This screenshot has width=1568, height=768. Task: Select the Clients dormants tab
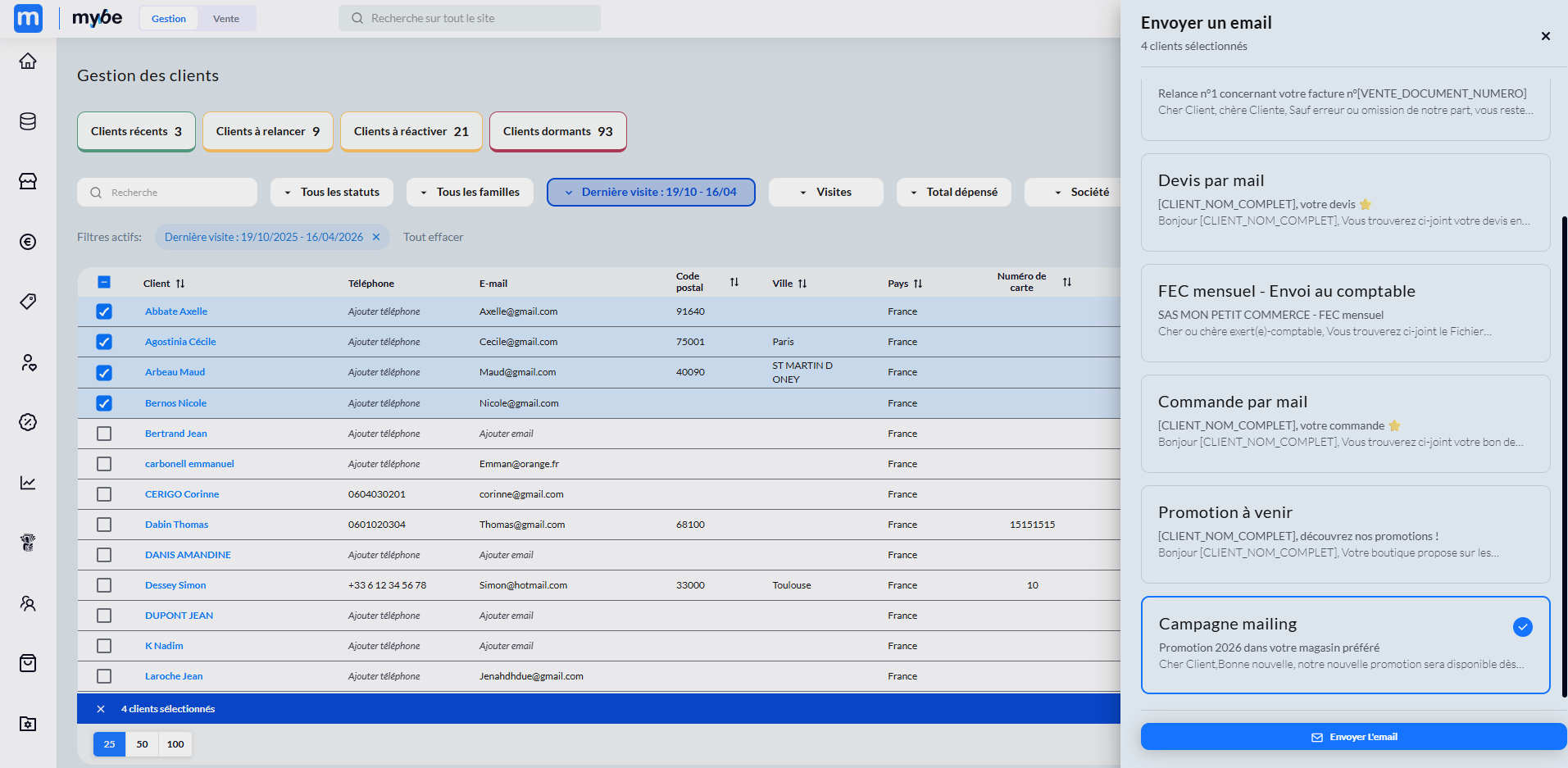[558, 131]
